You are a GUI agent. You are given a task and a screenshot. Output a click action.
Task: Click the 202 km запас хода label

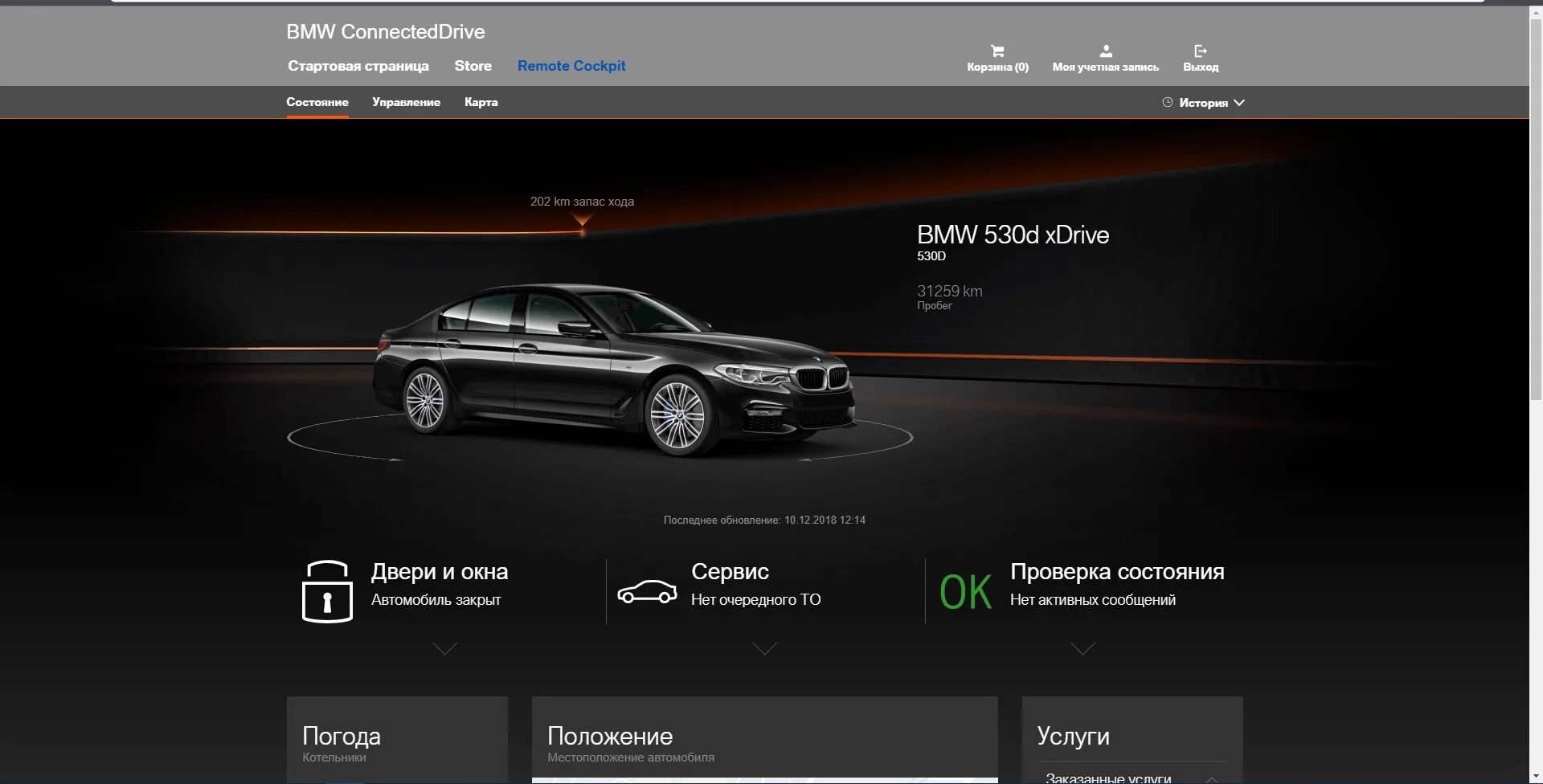pyautogui.click(x=582, y=202)
